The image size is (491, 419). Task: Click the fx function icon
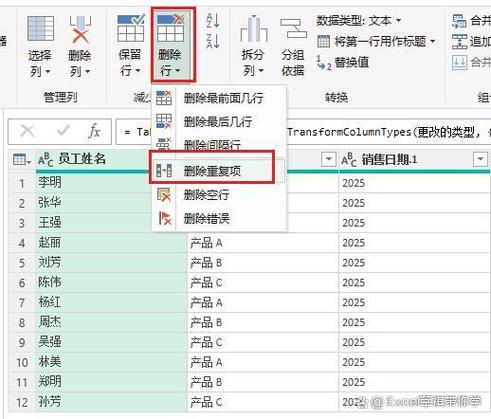94,131
